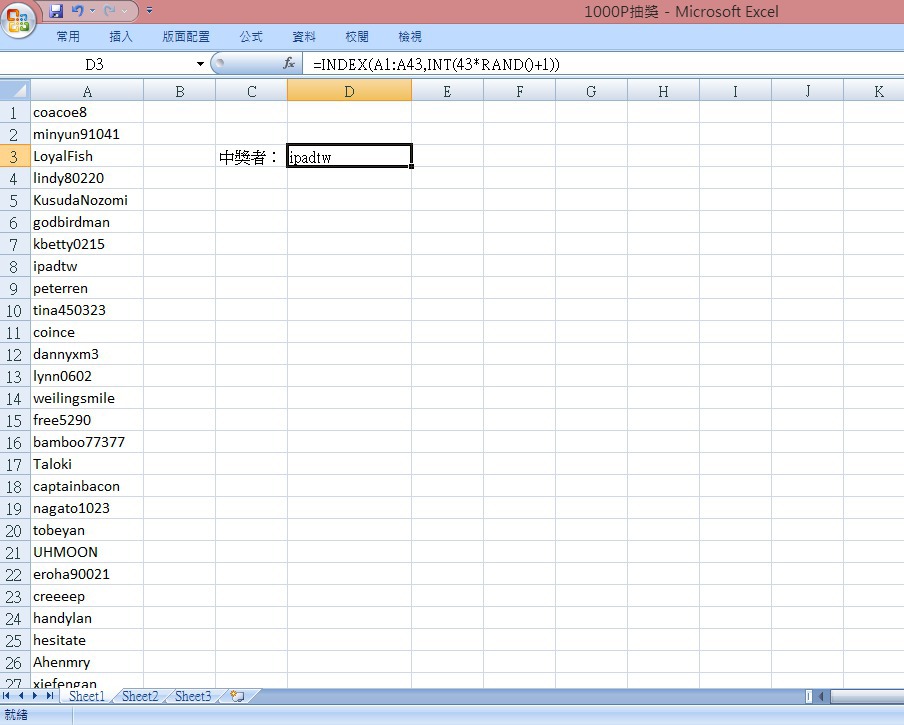The image size is (904, 725).
Task: Select the cell containing coince
Action: (x=87, y=332)
